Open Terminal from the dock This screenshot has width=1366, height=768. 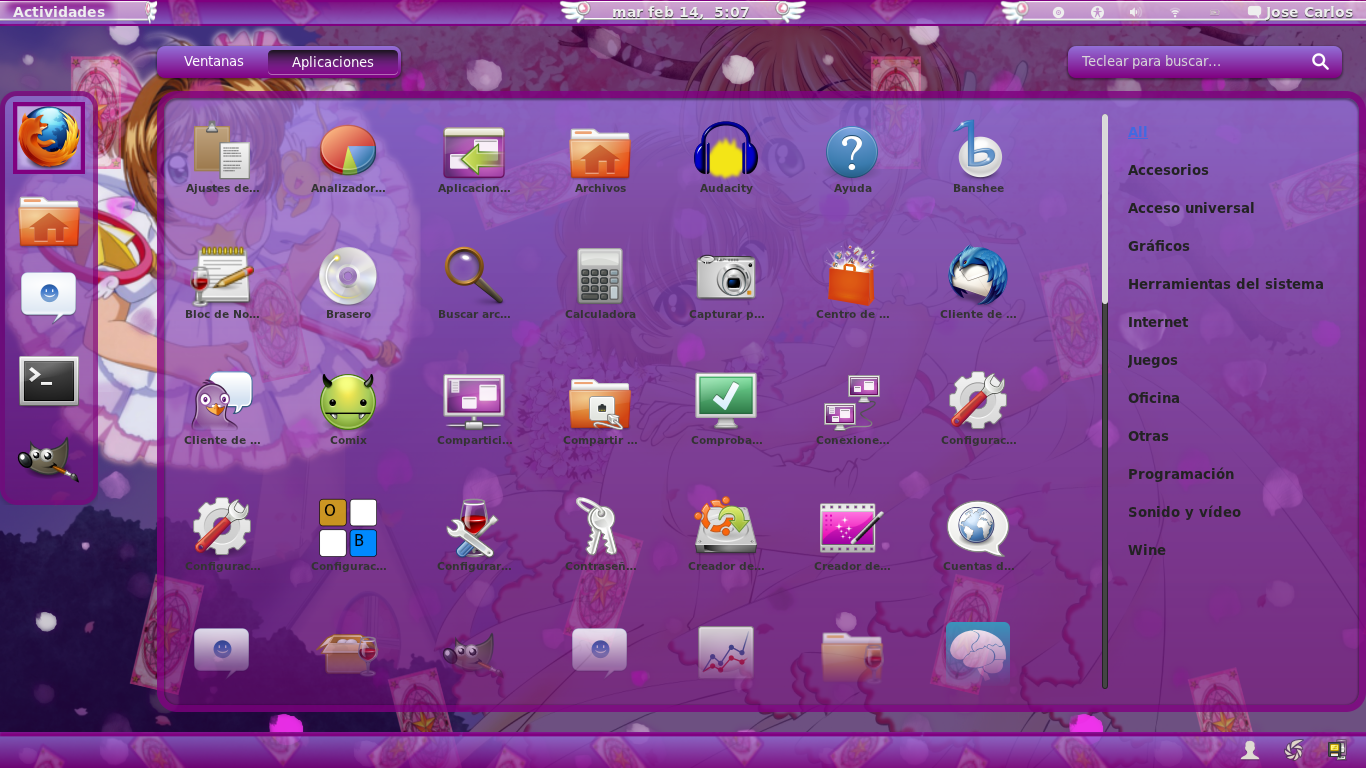49,381
